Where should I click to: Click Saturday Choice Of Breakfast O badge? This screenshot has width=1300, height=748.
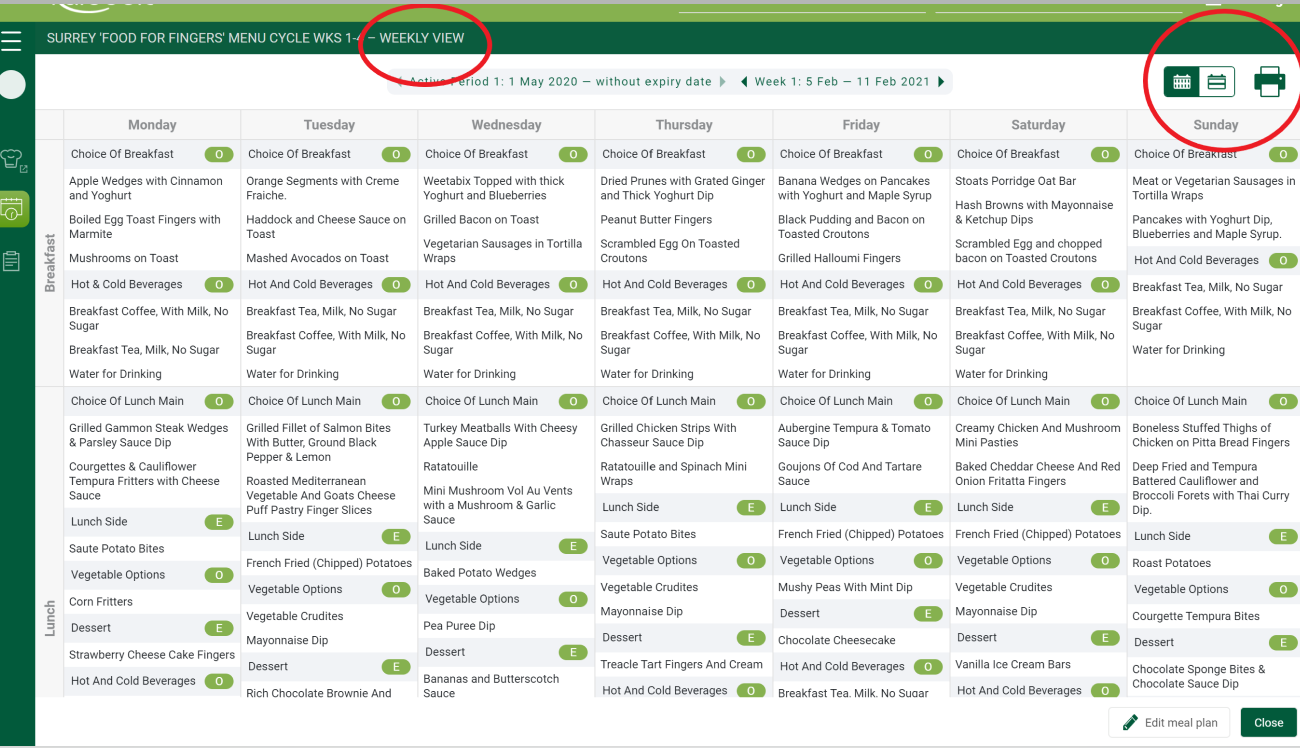point(1105,154)
